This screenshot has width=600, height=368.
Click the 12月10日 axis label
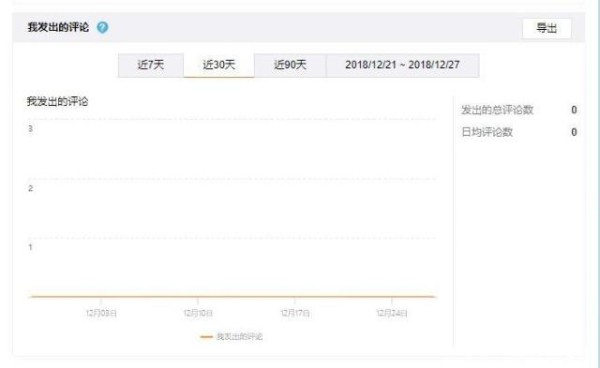(198, 313)
